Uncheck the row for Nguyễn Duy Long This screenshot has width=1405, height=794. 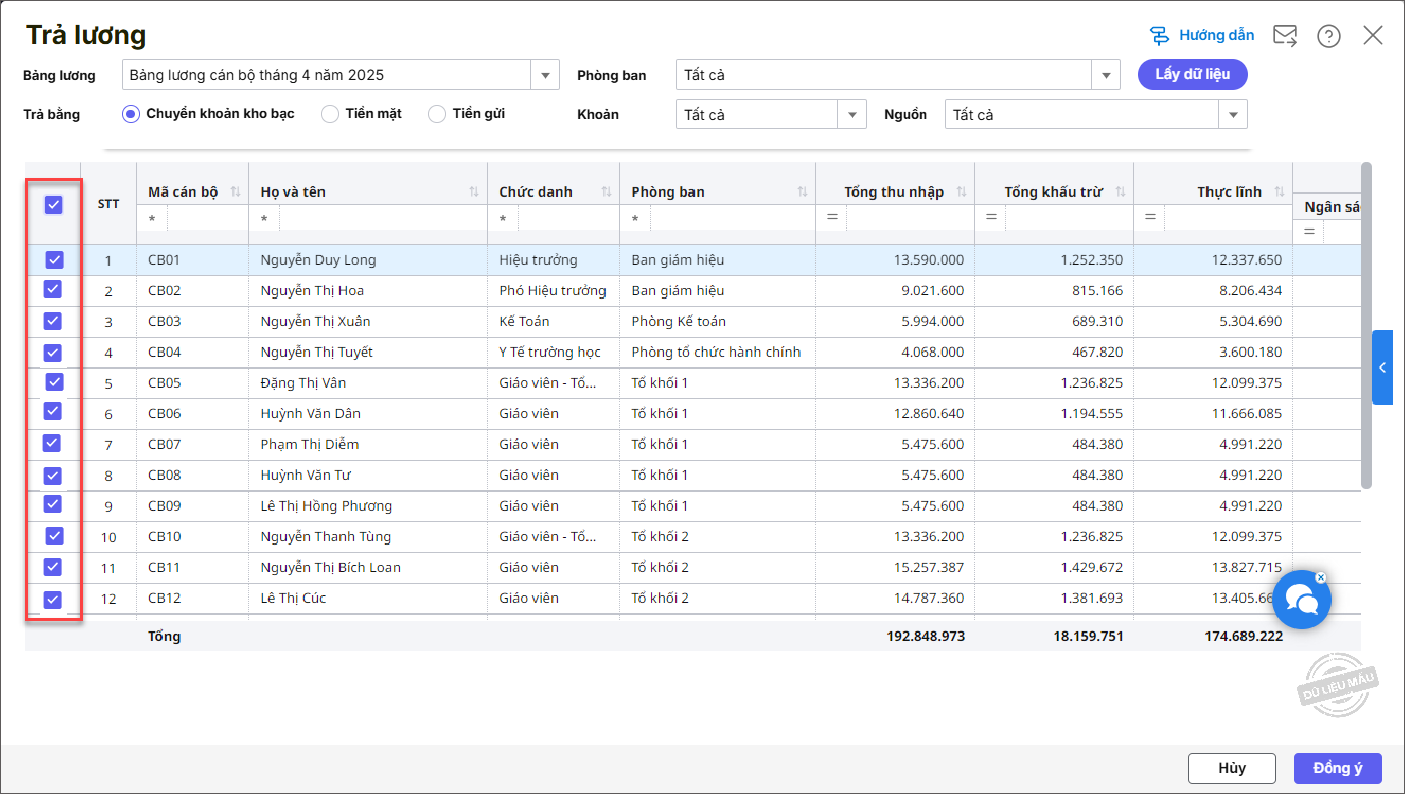[x=54, y=260]
